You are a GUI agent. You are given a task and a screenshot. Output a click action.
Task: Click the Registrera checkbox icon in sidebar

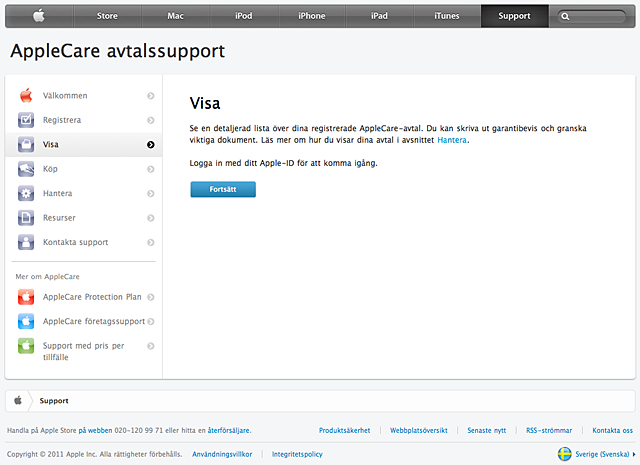26,120
